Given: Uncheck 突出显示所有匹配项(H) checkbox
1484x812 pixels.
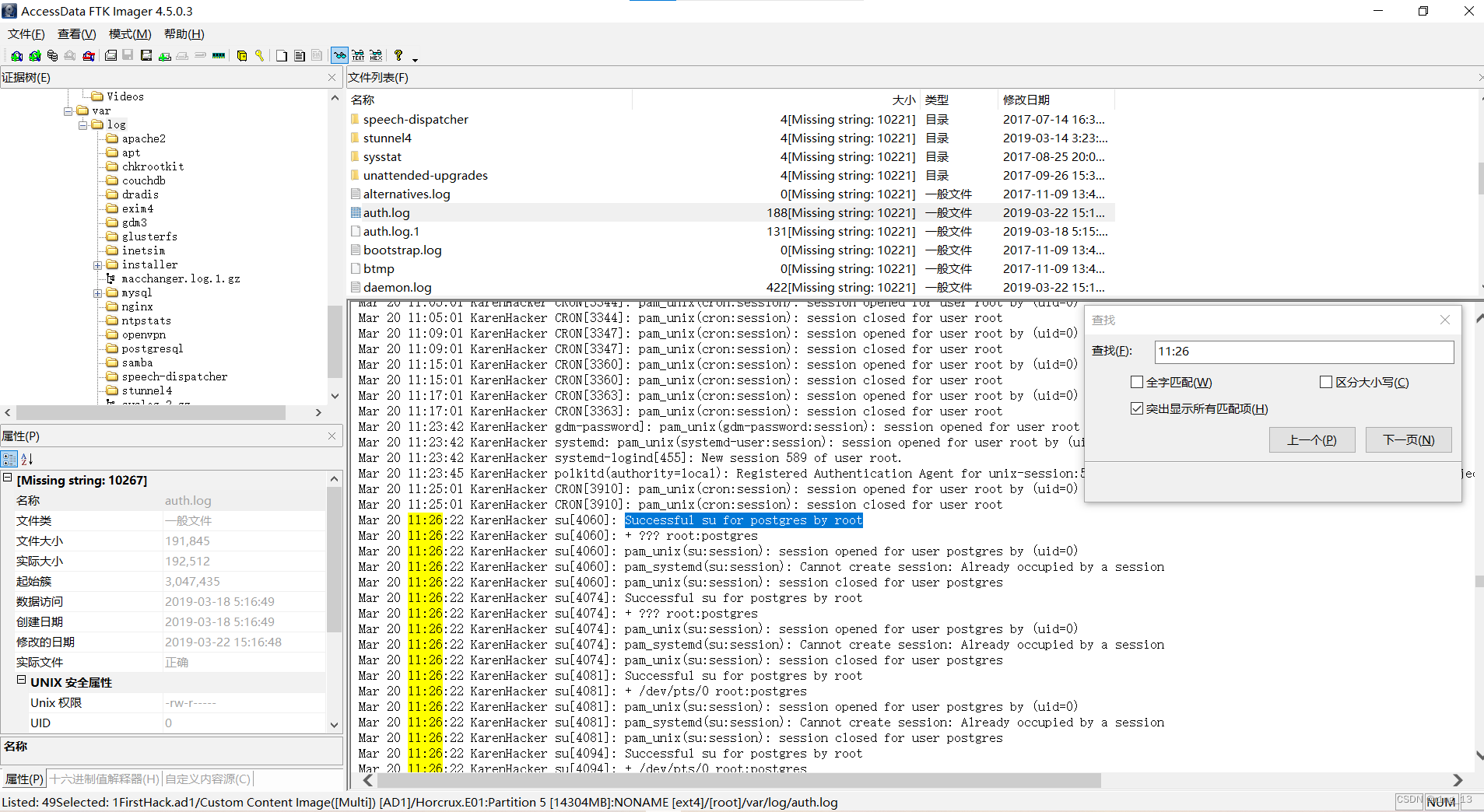Looking at the screenshot, I should [x=1137, y=408].
